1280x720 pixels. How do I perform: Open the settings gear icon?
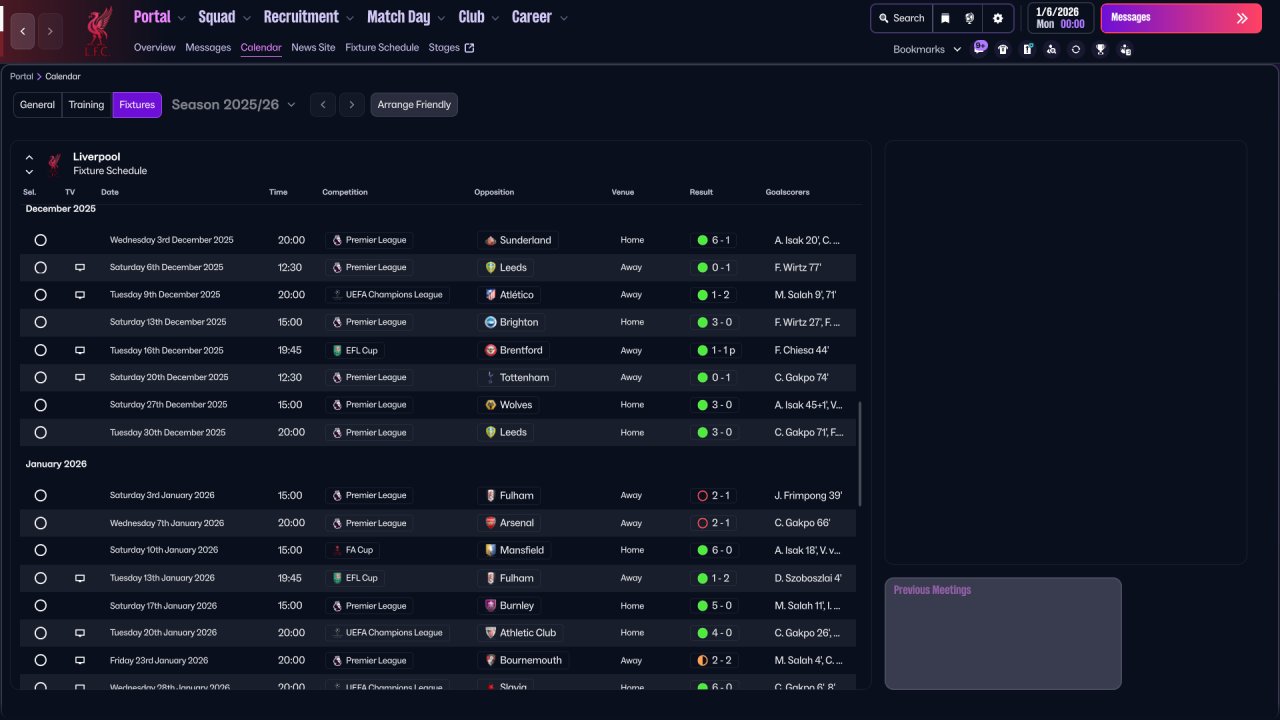point(997,18)
